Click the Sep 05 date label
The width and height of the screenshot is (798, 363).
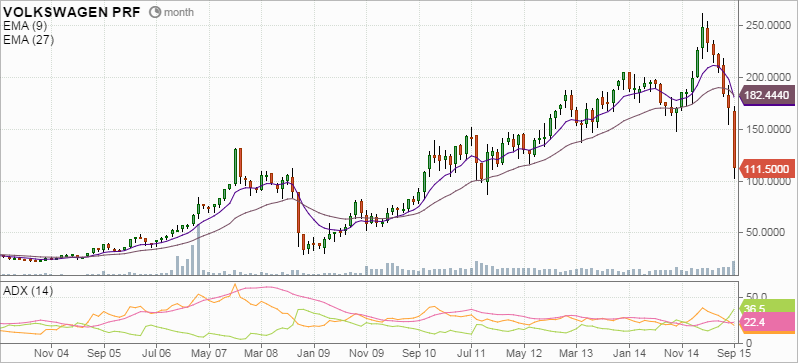[x=103, y=352]
